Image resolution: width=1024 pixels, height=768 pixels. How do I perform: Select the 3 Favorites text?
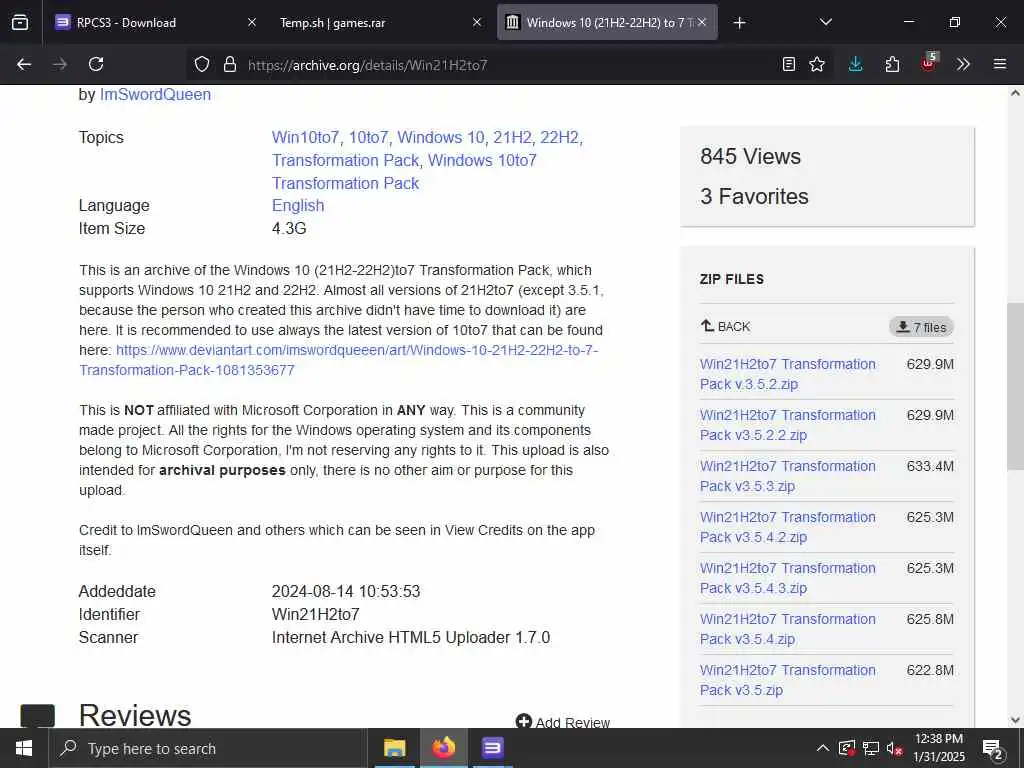pos(754,197)
